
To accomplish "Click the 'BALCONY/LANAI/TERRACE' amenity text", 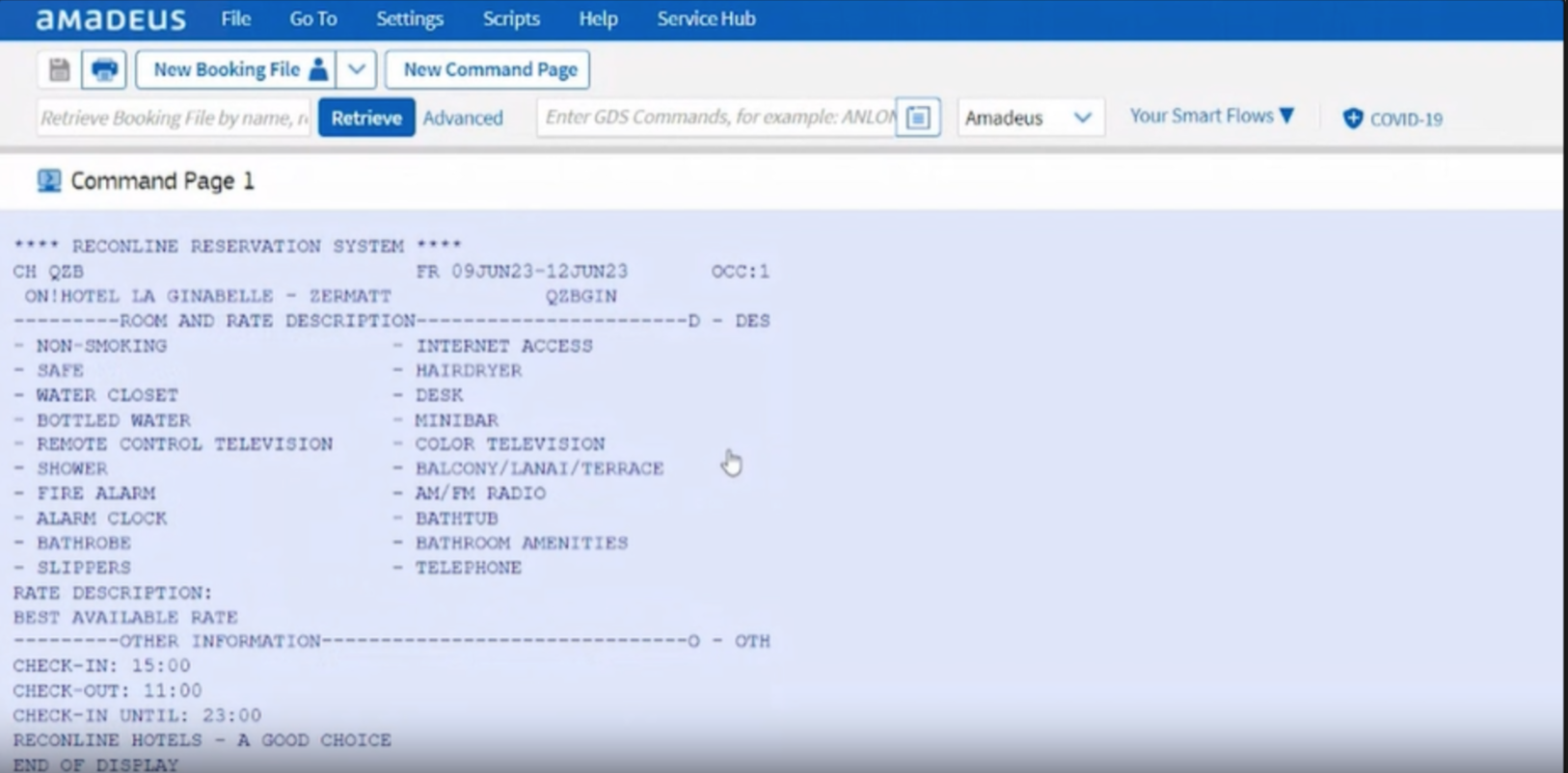I will [539, 468].
